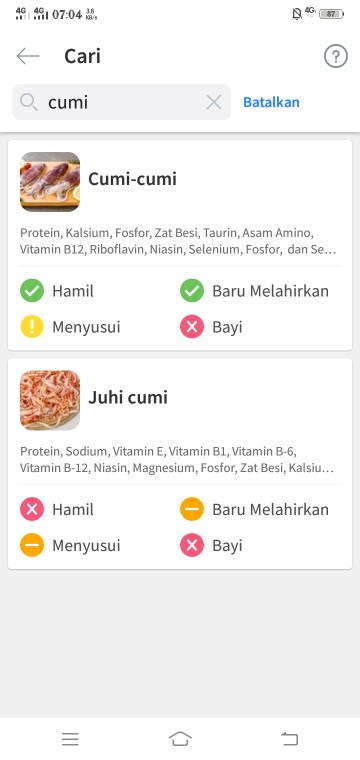
Task: Tap green check icon beside Hamil
Action: click(32, 291)
